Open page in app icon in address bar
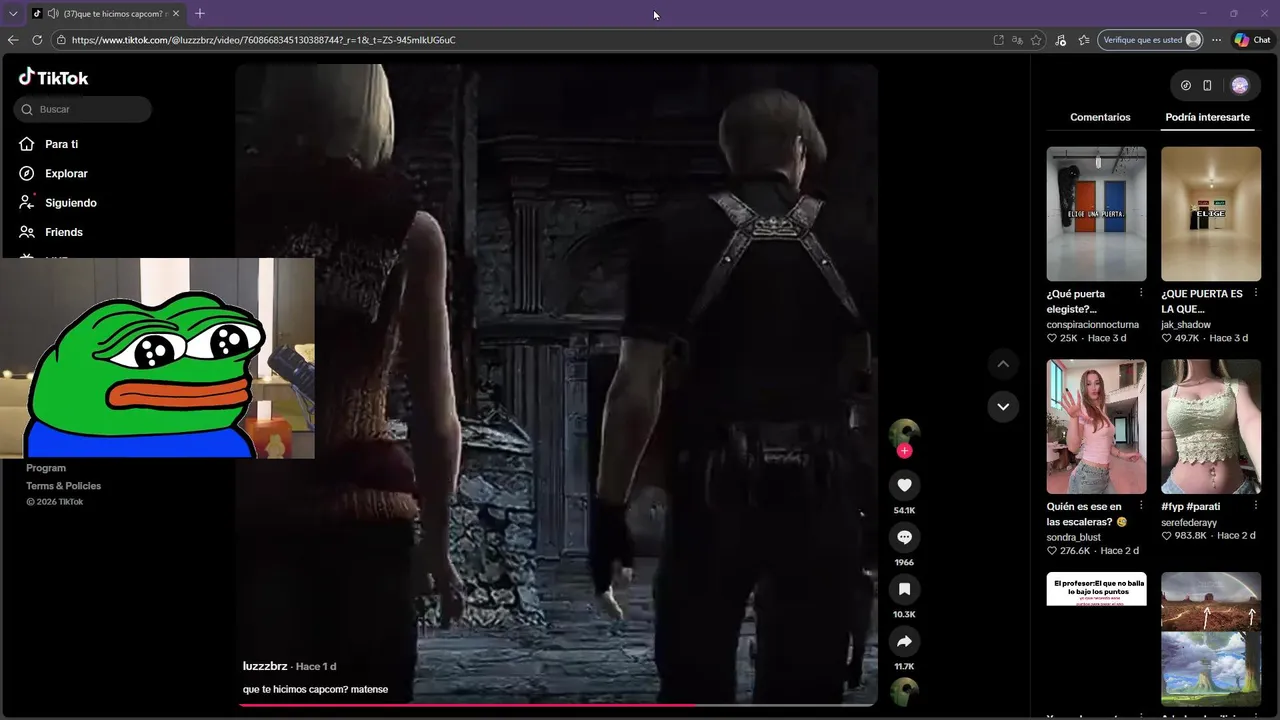This screenshot has height=720, width=1280. (998, 40)
